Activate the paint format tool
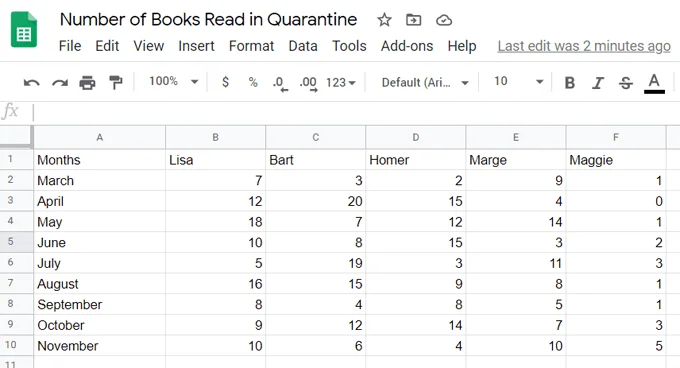This screenshot has width=680, height=368. pyautogui.click(x=115, y=82)
